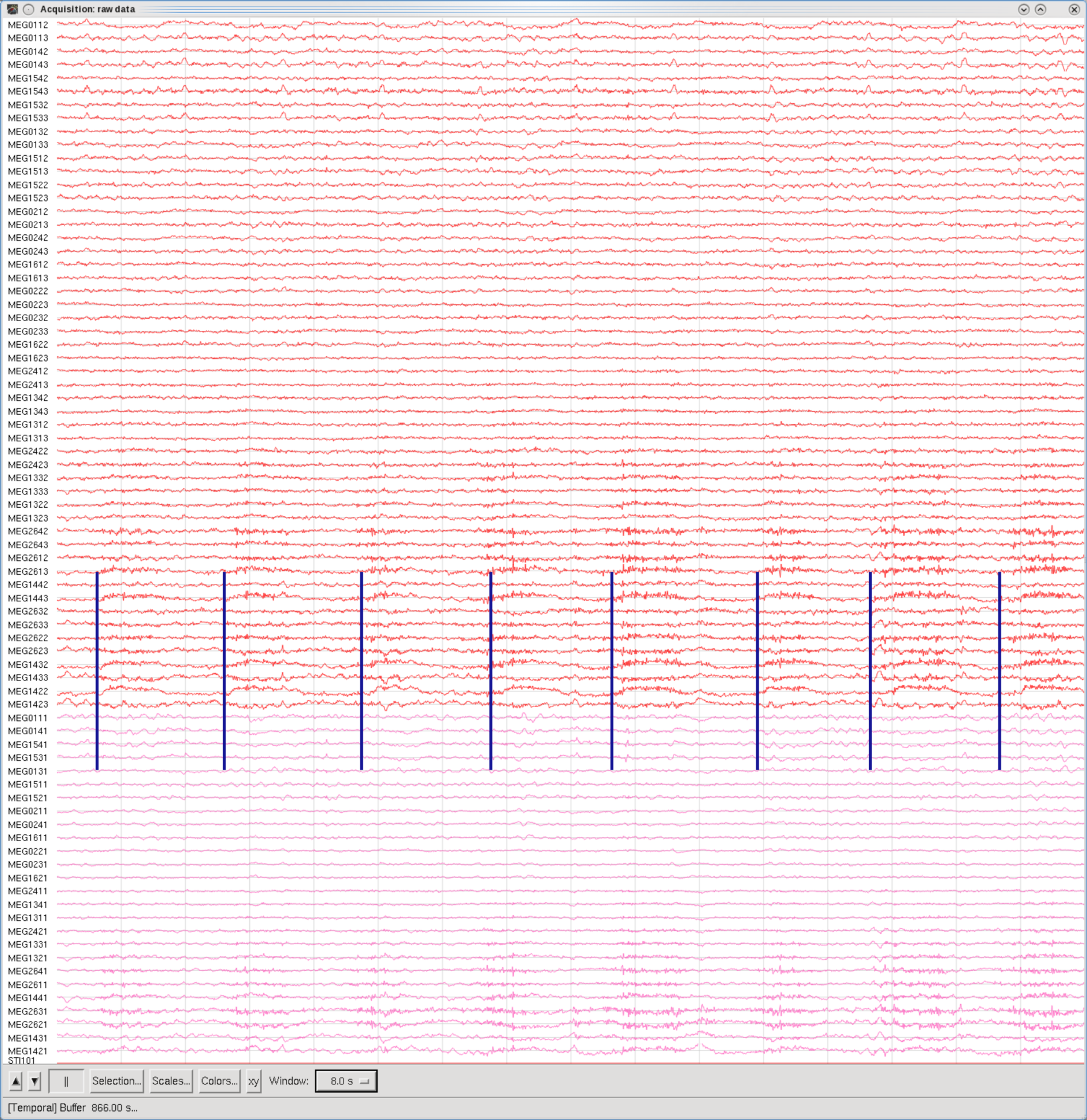Viewport: 1087px width, 1120px height.
Task: Select the MEG0111 channel label
Action: coord(28,718)
